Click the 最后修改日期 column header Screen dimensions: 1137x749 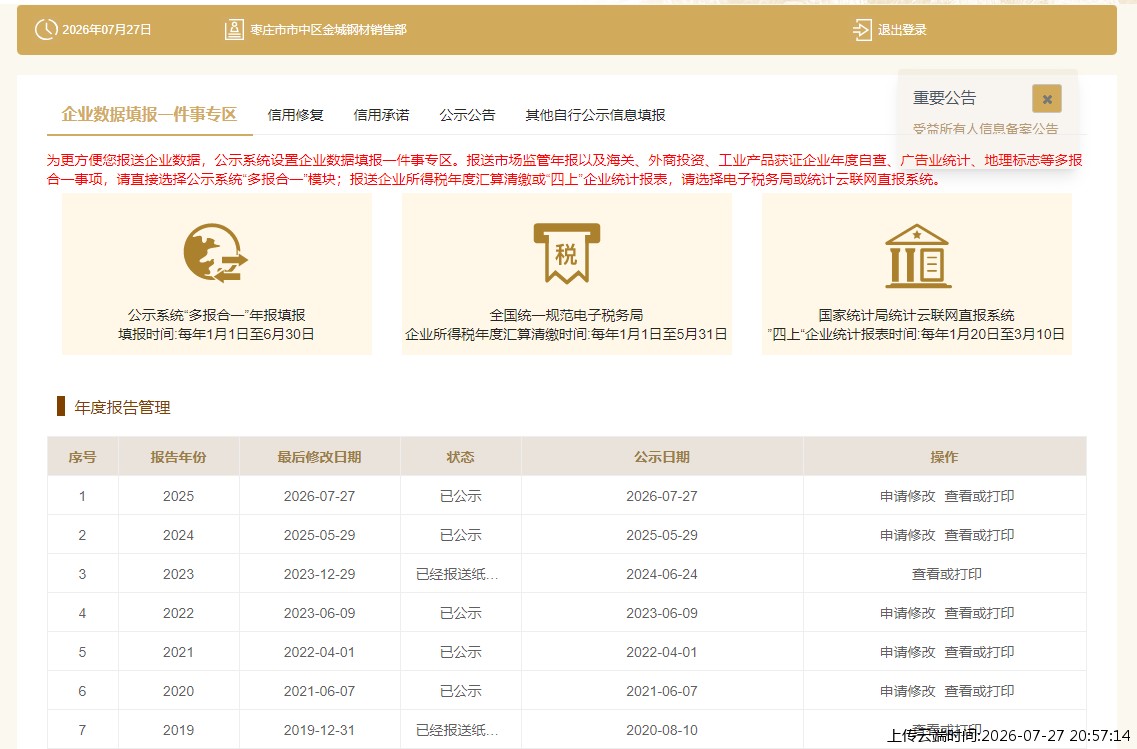click(319, 457)
